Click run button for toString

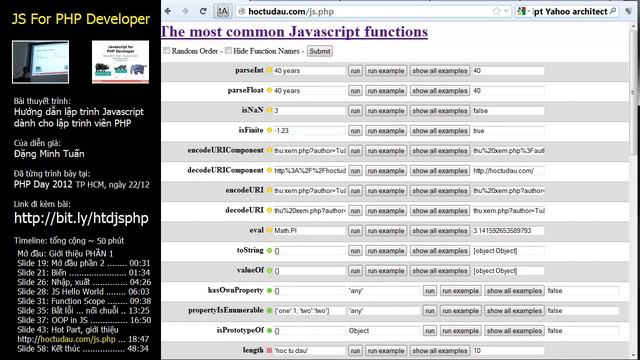coord(355,251)
